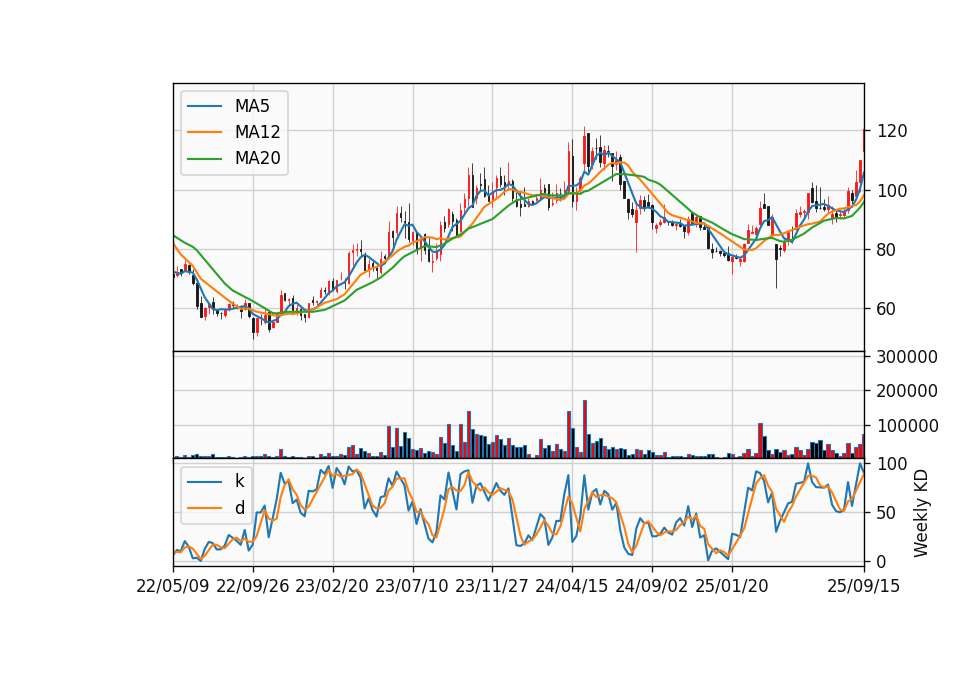
Task: Click the tallest volume bar near 24/04/15
Action: tap(585, 429)
